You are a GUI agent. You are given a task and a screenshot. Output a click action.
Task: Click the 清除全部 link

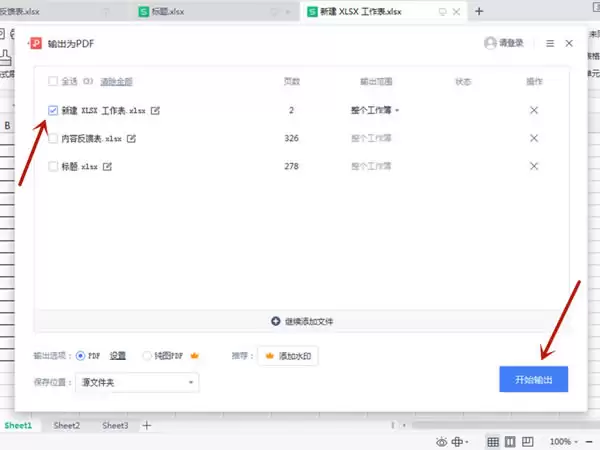pyautogui.click(x=116, y=82)
